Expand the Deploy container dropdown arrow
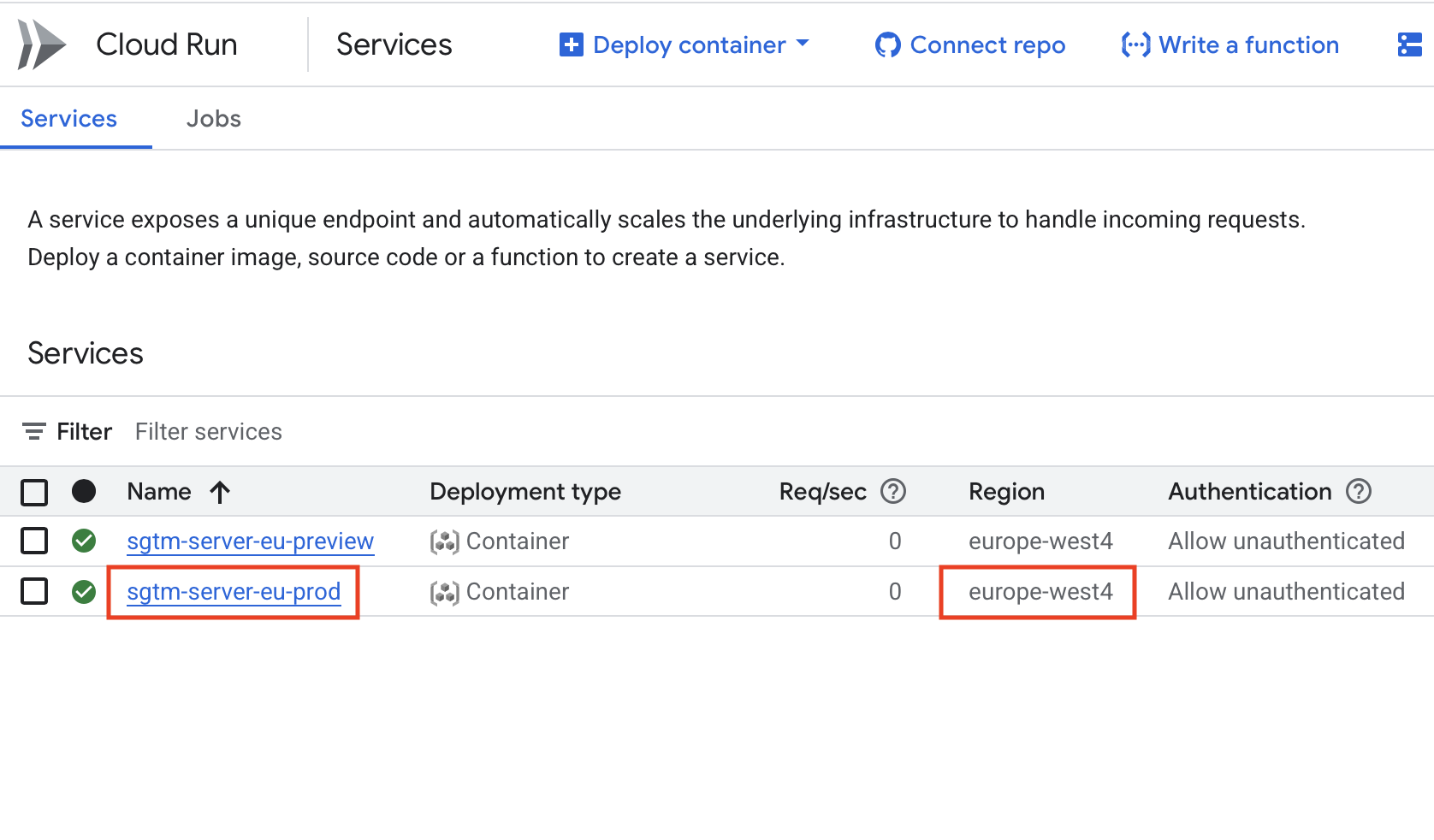Screen dimensions: 1434x840 [x=803, y=42]
